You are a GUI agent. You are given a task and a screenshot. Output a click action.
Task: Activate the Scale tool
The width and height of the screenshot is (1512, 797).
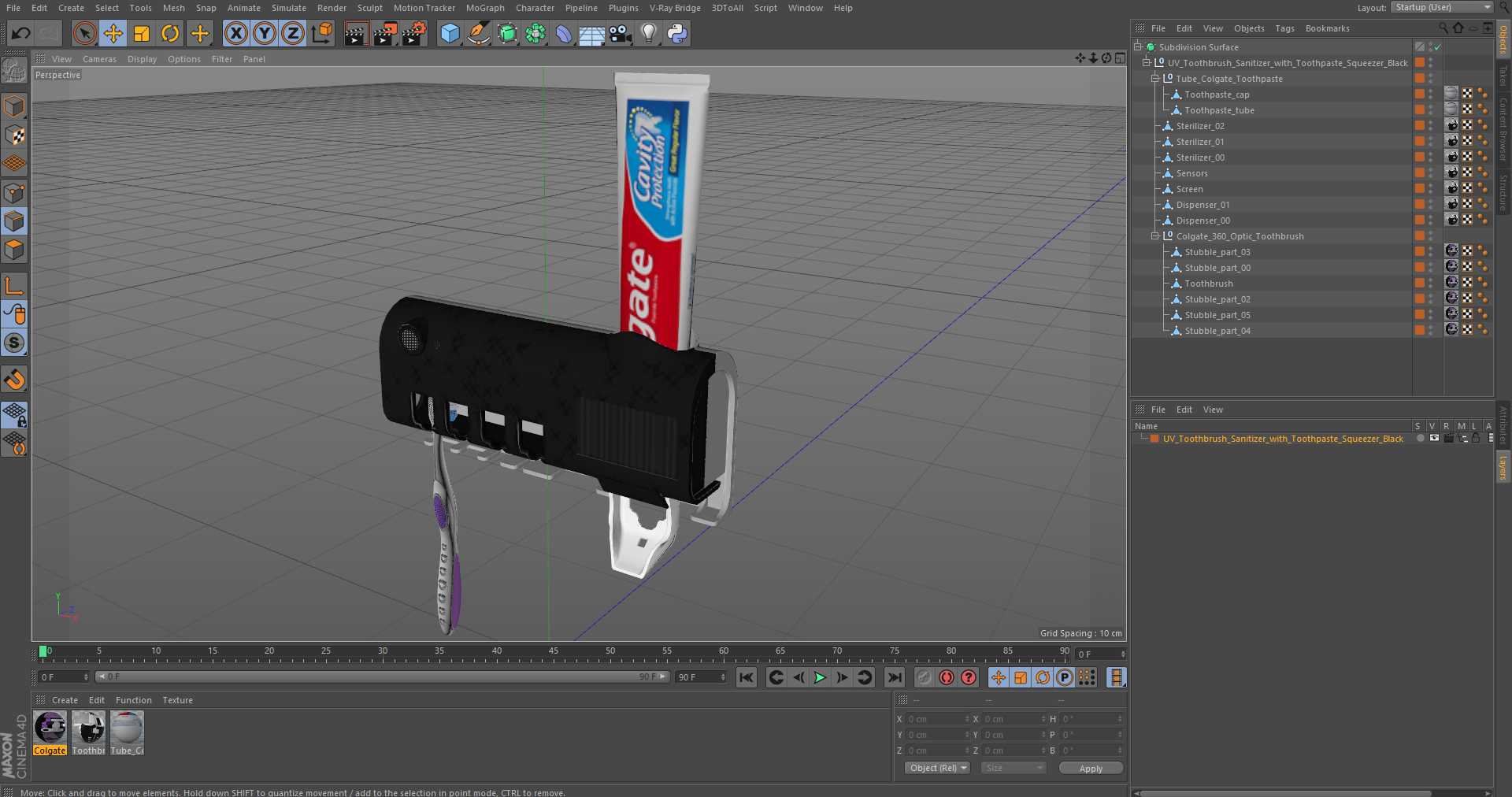point(142,33)
